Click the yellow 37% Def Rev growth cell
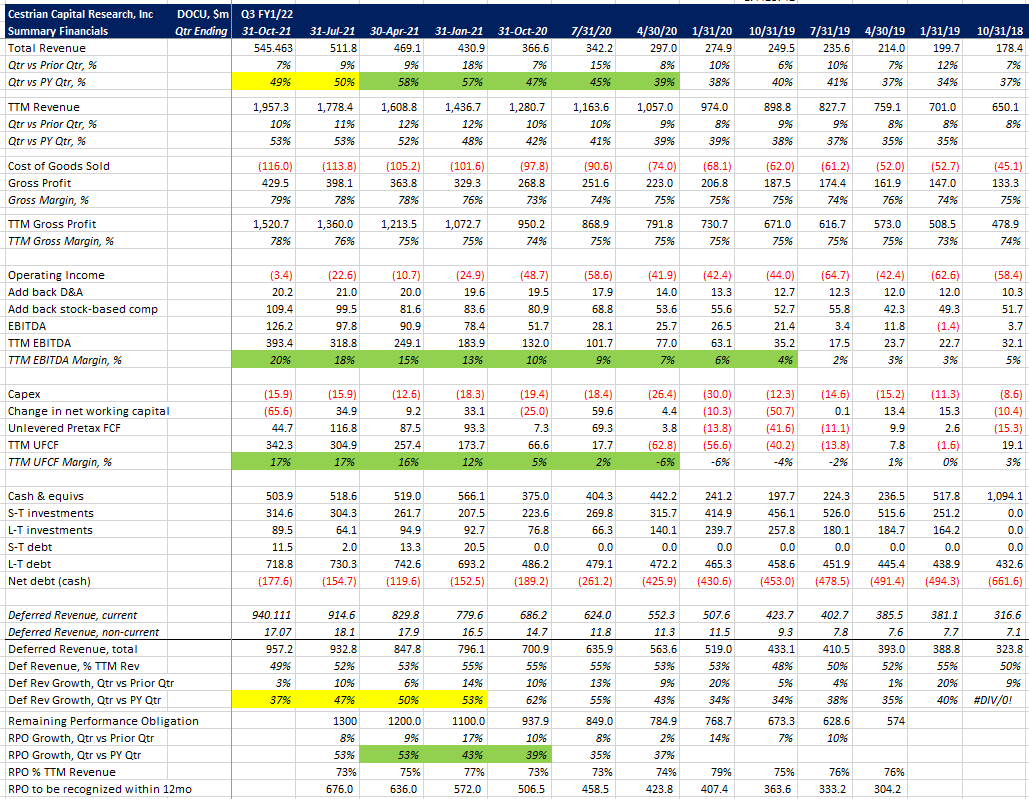This screenshot has width=1029, height=799. [263, 701]
